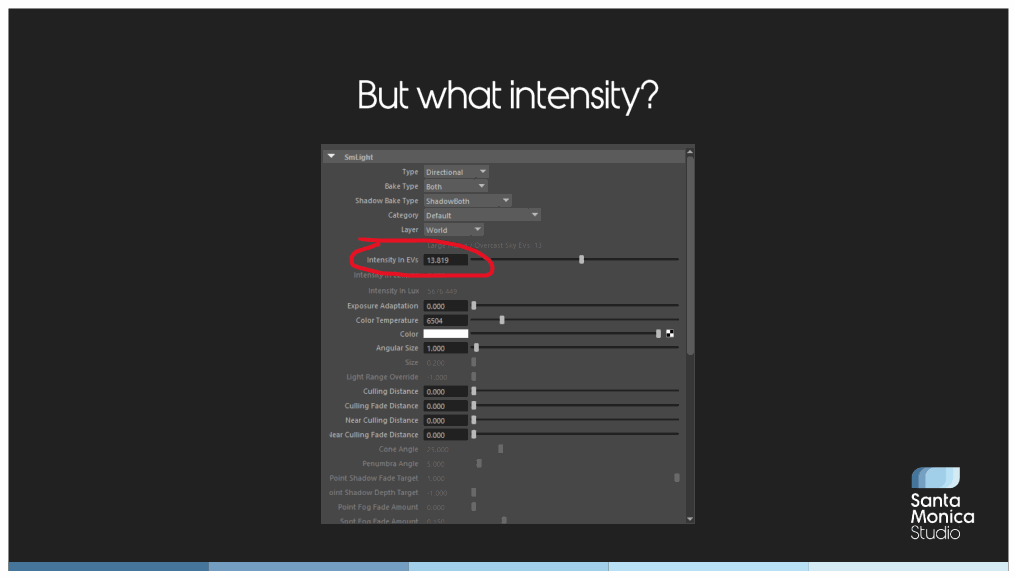
Task: Click the checkered texture map icon beside Color
Action: click(670, 333)
